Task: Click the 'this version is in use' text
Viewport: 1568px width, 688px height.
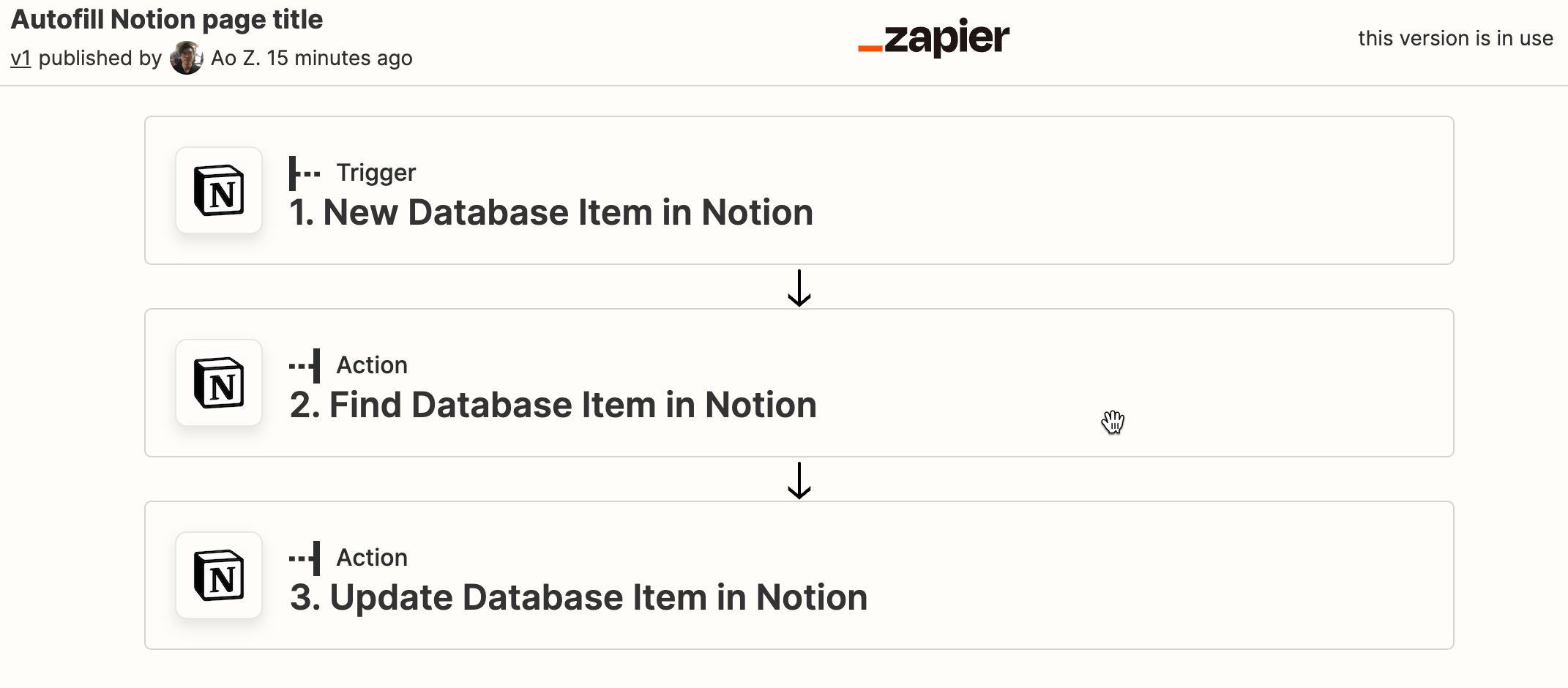Action: tap(1455, 38)
